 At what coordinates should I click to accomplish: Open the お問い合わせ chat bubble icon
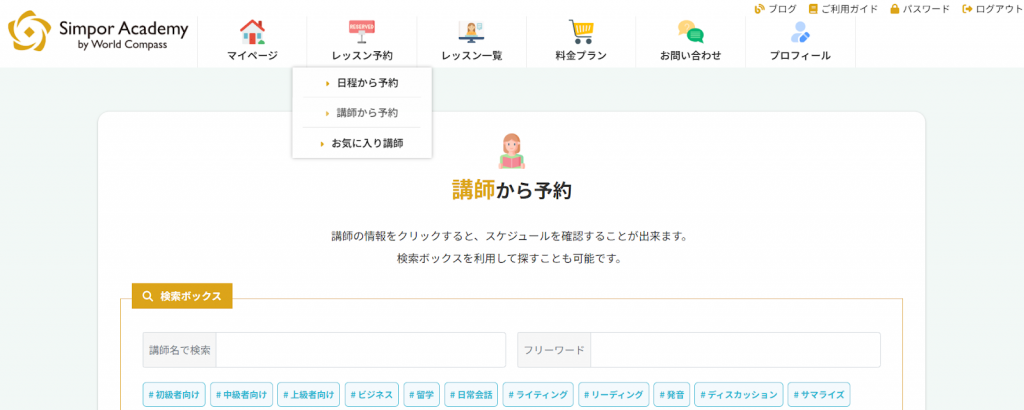[x=690, y=32]
